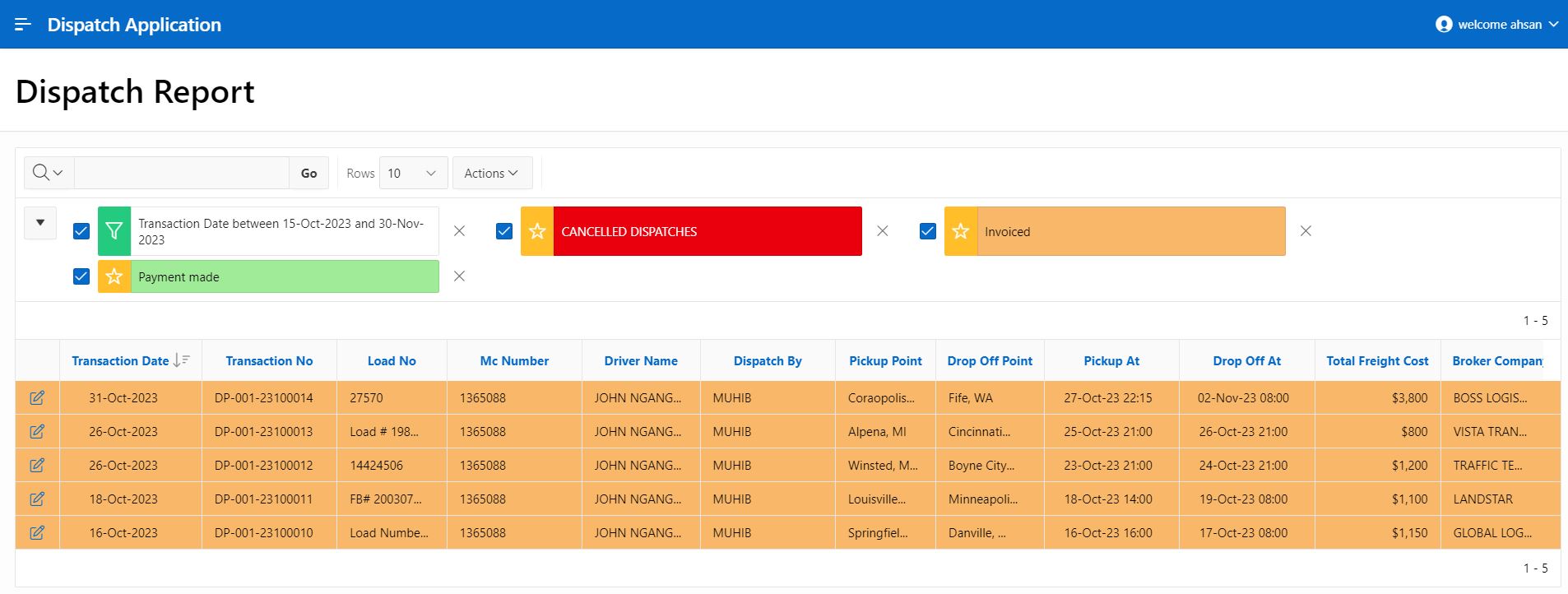Image resolution: width=1568 pixels, height=594 pixels.
Task: Uncheck the Transaction Date filter checkbox
Action: click(x=81, y=231)
